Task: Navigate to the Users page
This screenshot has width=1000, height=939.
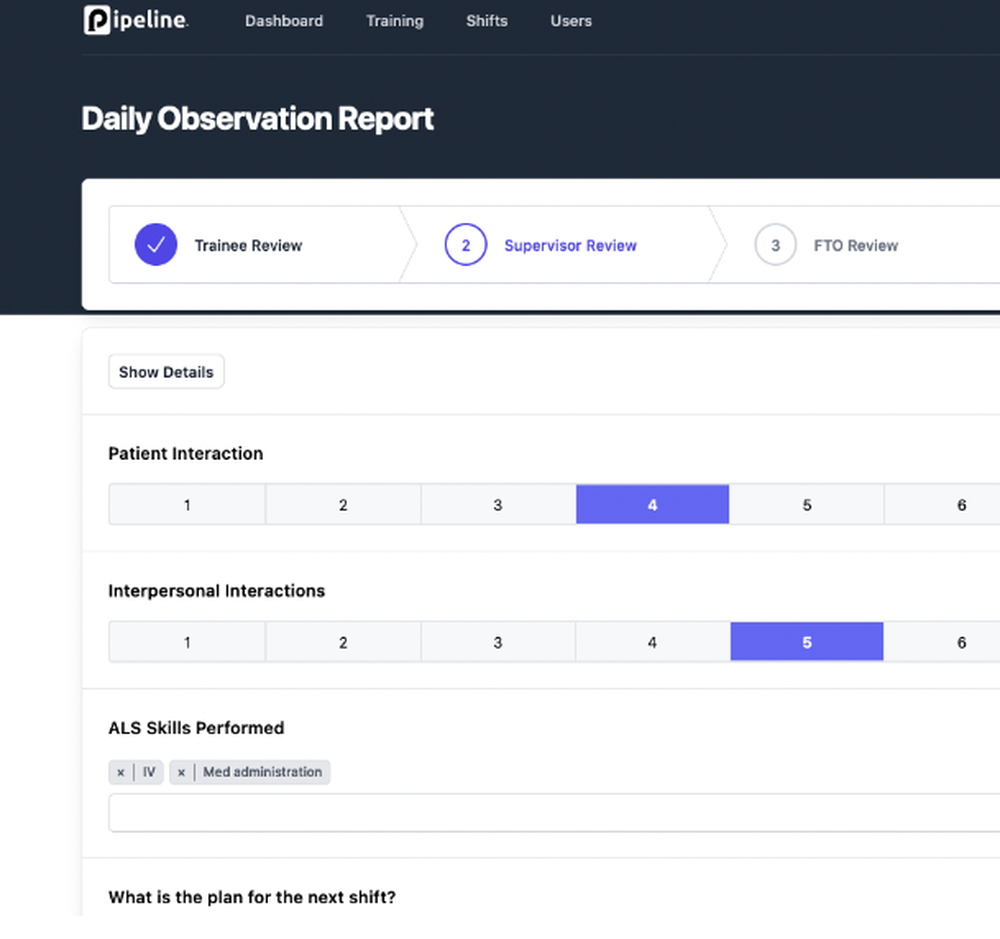Action: pyautogui.click(x=571, y=20)
